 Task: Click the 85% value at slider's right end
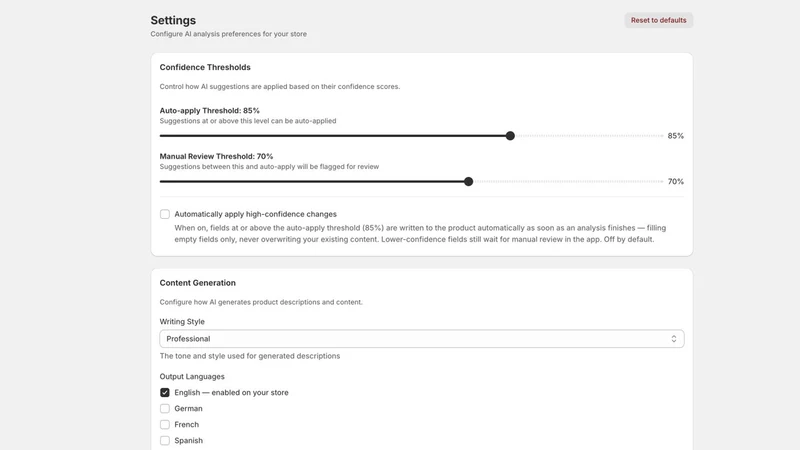pyautogui.click(x=676, y=136)
